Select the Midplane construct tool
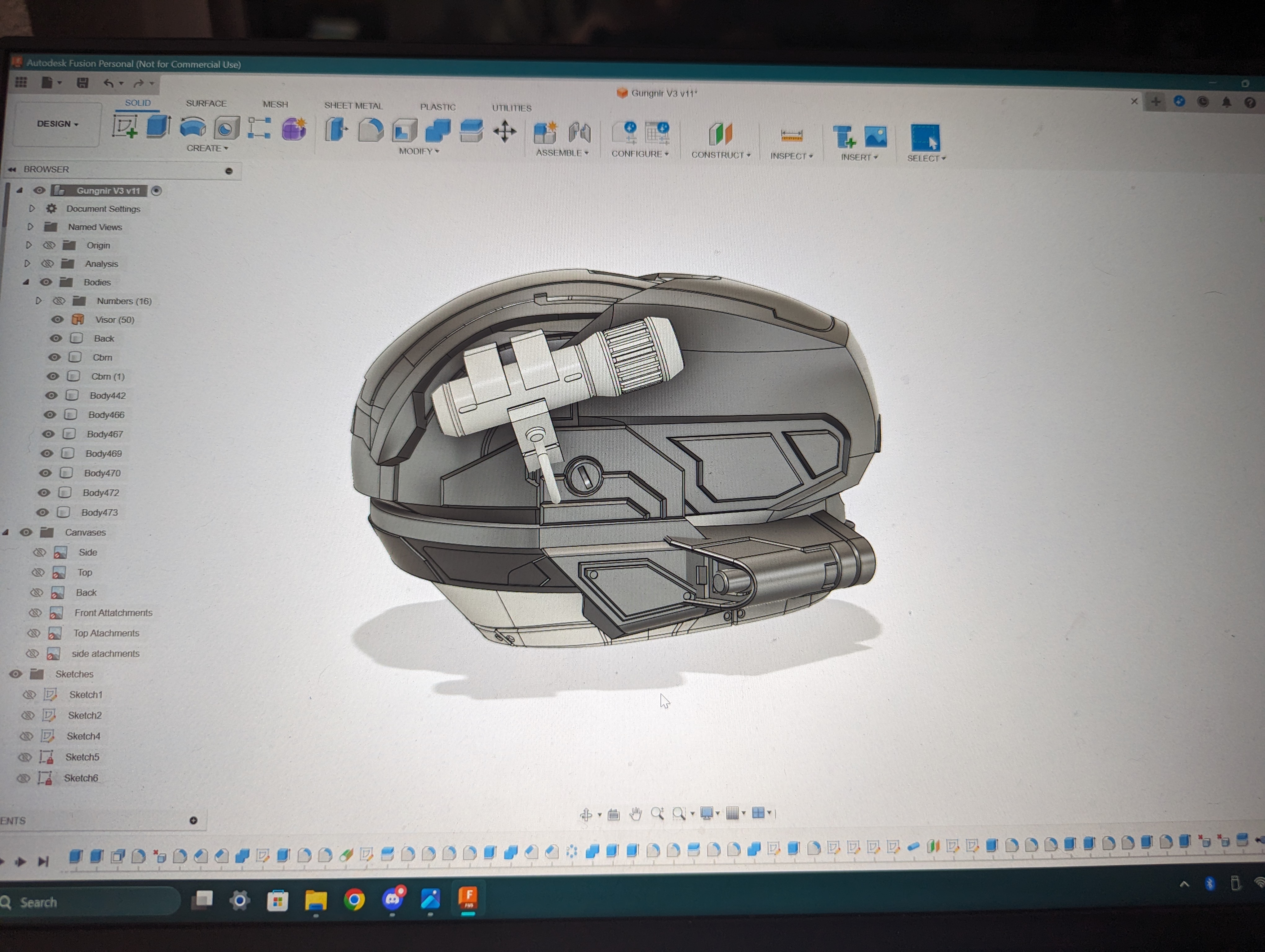Viewport: 1265px width, 952px height. click(720, 134)
